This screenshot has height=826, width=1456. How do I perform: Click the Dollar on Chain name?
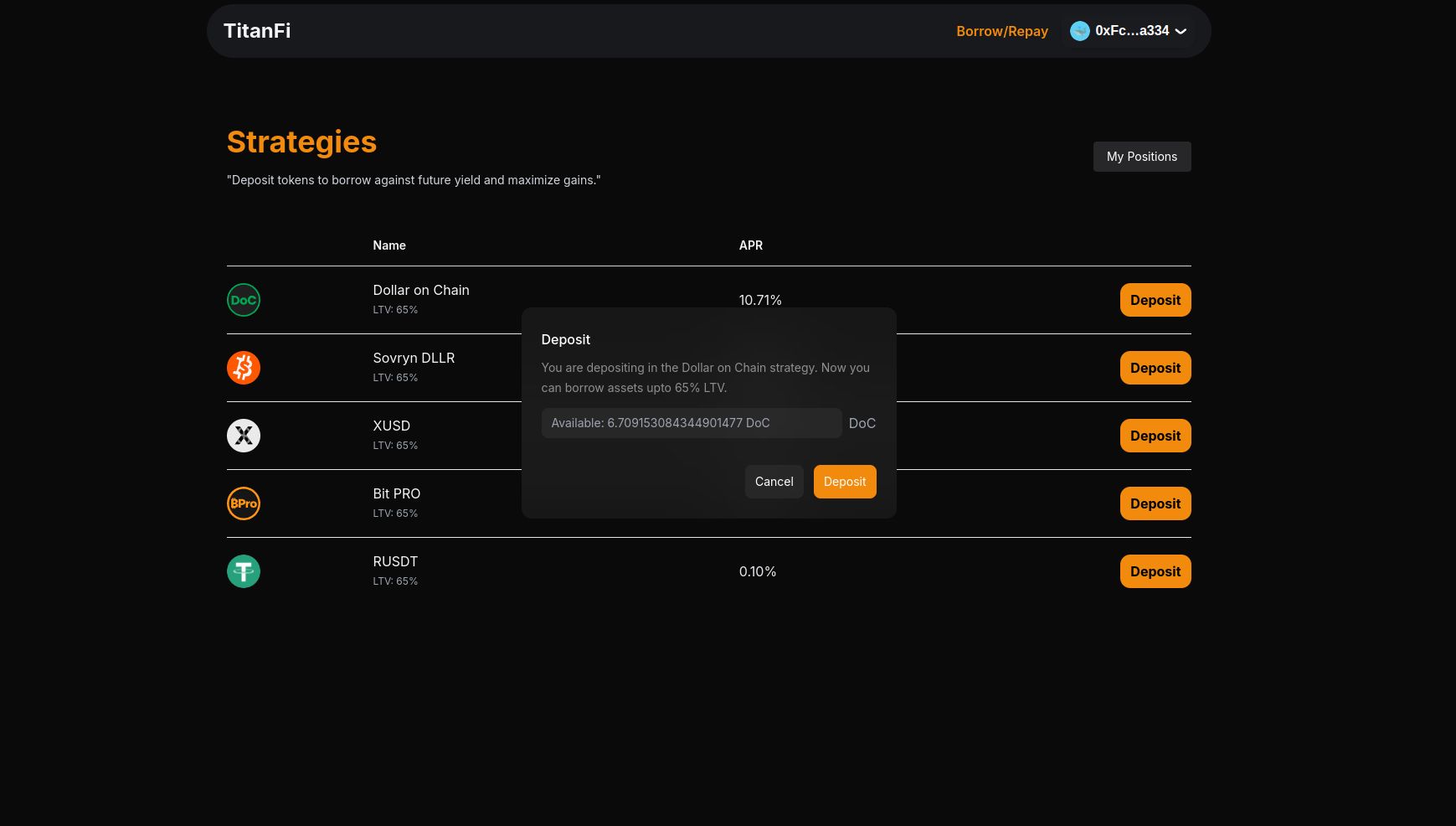pos(421,290)
